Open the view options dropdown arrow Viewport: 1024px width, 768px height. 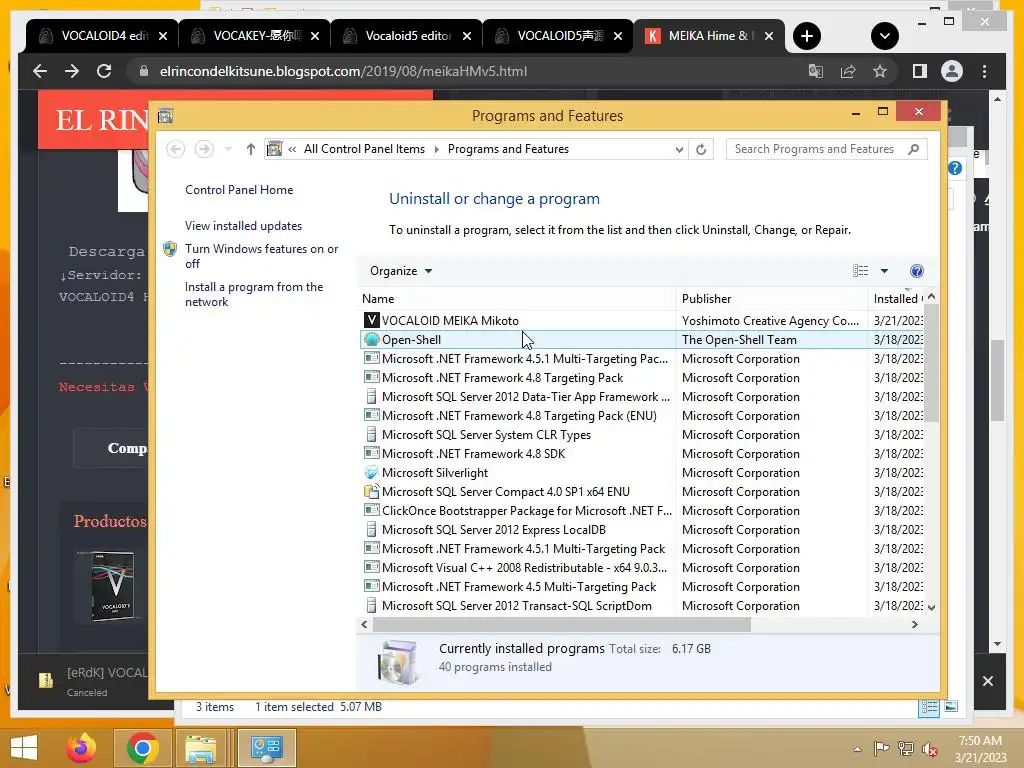pyautogui.click(x=884, y=270)
